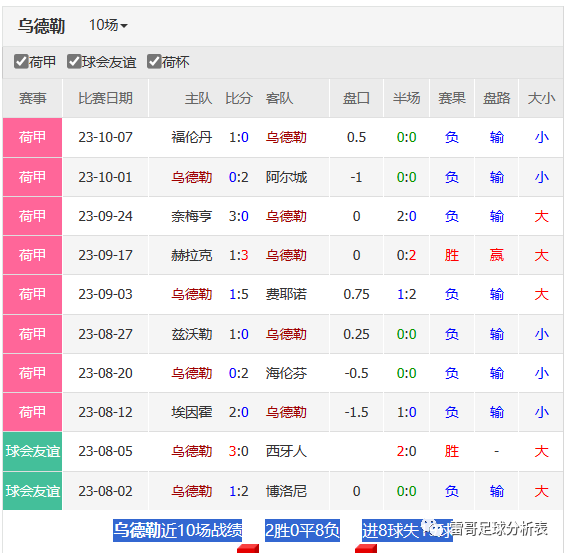Open the 福伦丹 team link
The image size is (565, 553).
(x=192, y=137)
